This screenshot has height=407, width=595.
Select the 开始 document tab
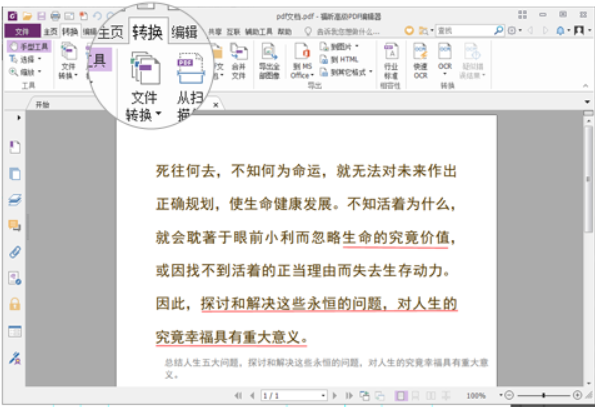click(42, 105)
